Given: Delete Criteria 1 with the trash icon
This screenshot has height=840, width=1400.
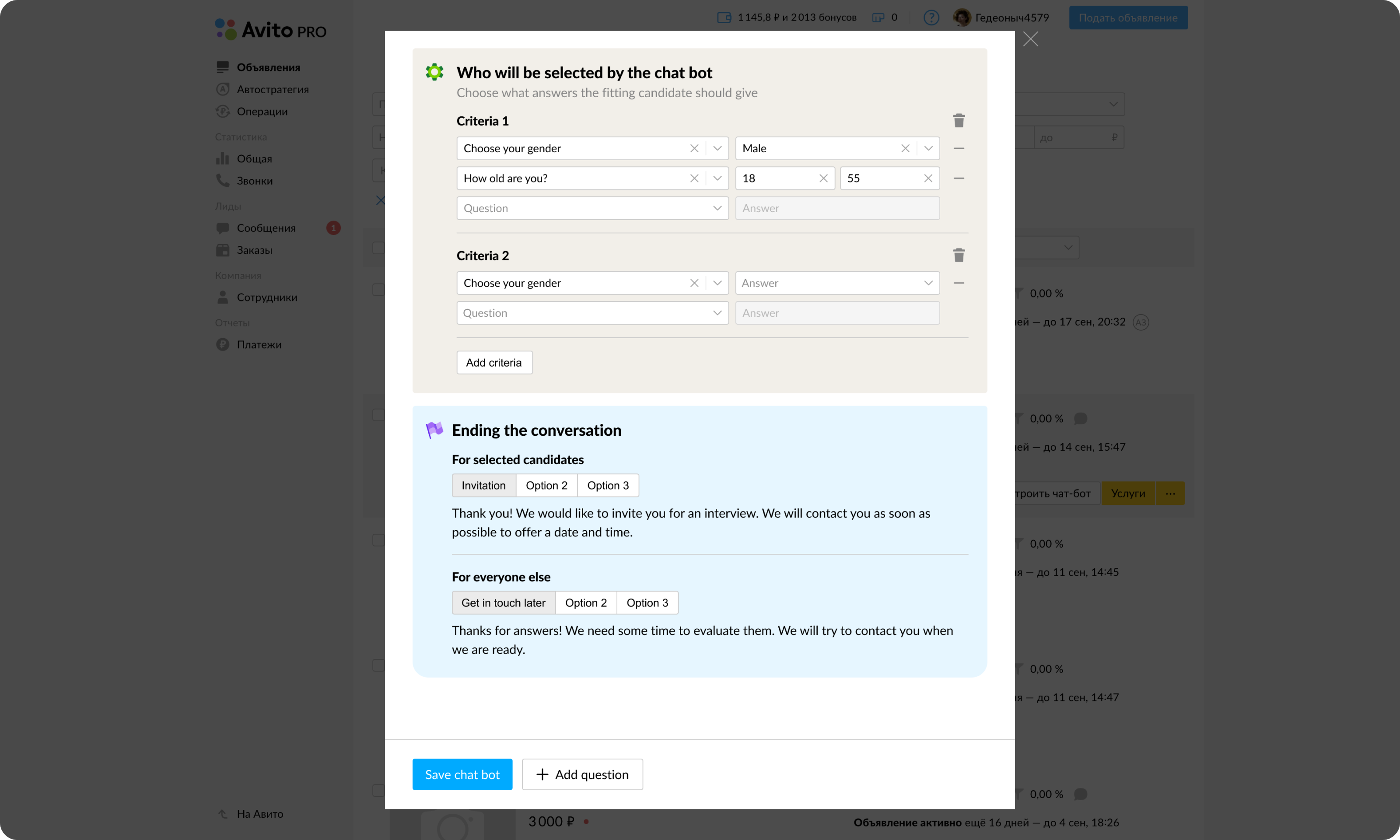Looking at the screenshot, I should tap(959, 120).
